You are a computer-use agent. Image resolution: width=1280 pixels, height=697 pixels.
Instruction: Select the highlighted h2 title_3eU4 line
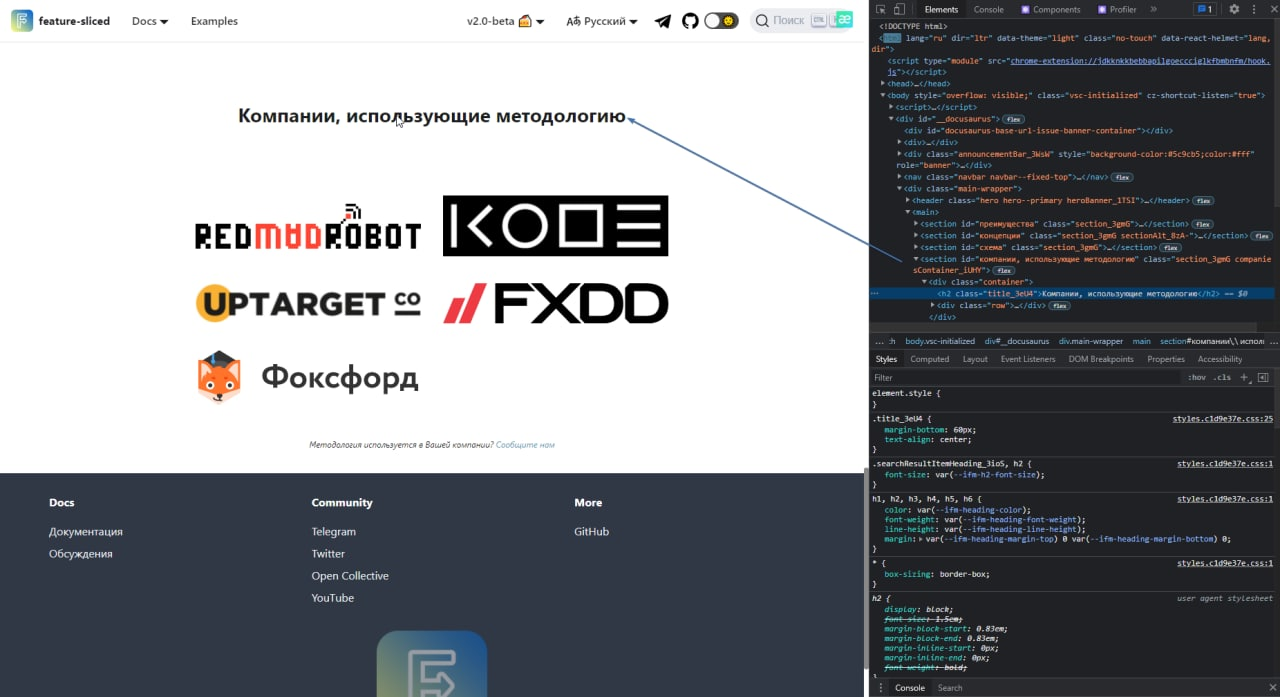(1072, 294)
